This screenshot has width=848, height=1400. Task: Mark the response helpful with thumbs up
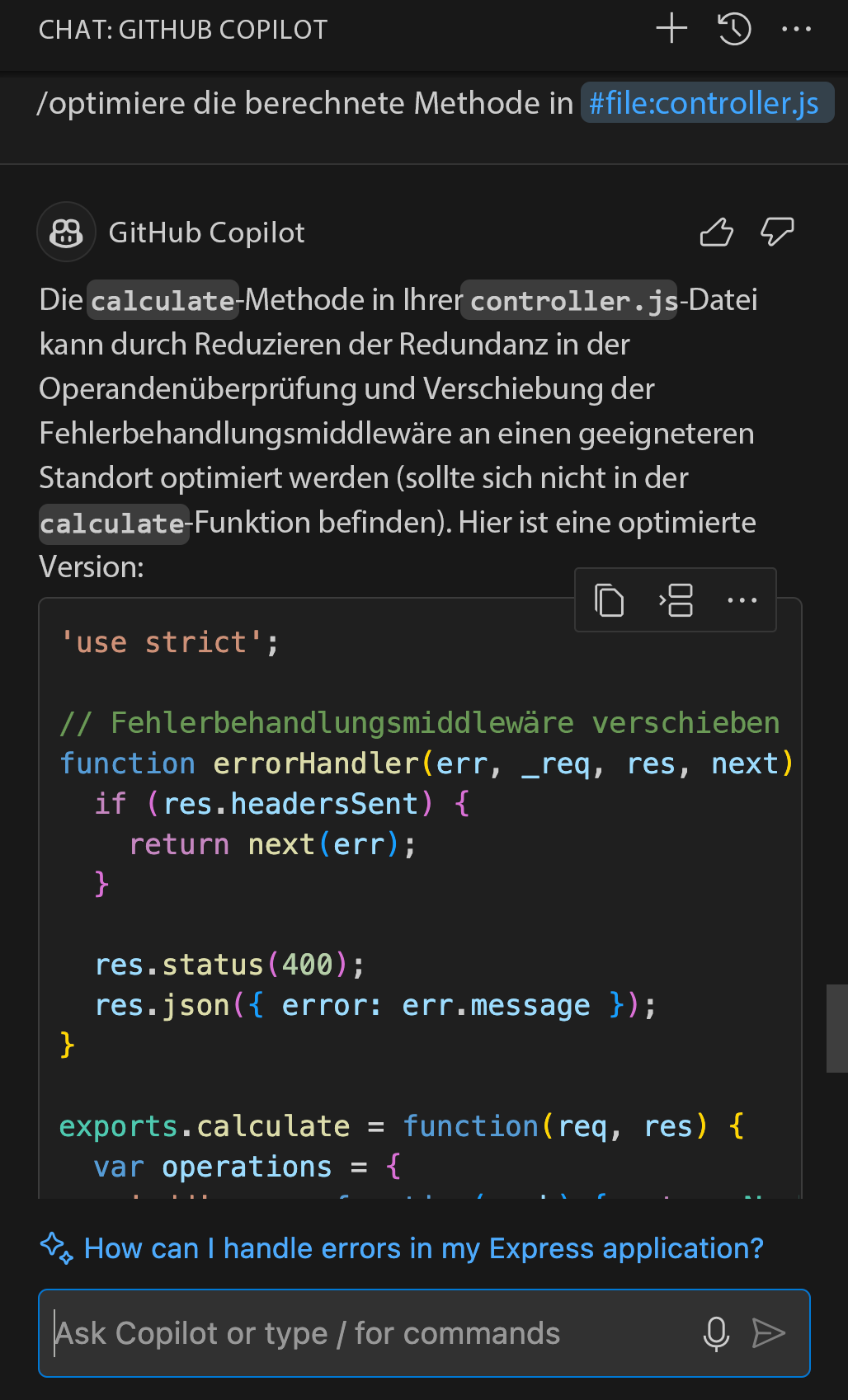(x=716, y=233)
